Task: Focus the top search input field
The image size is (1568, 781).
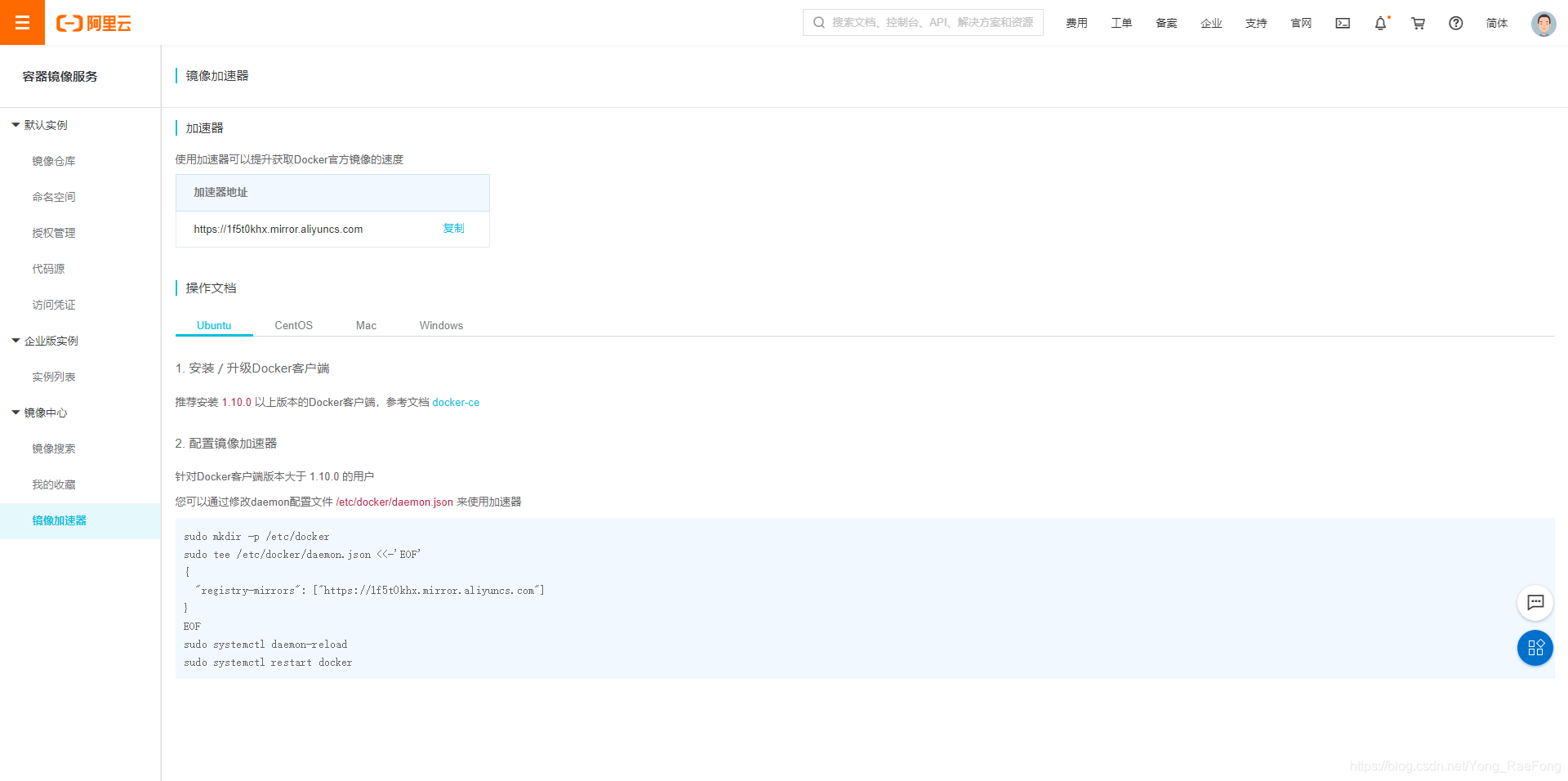Action: pyautogui.click(x=923, y=23)
